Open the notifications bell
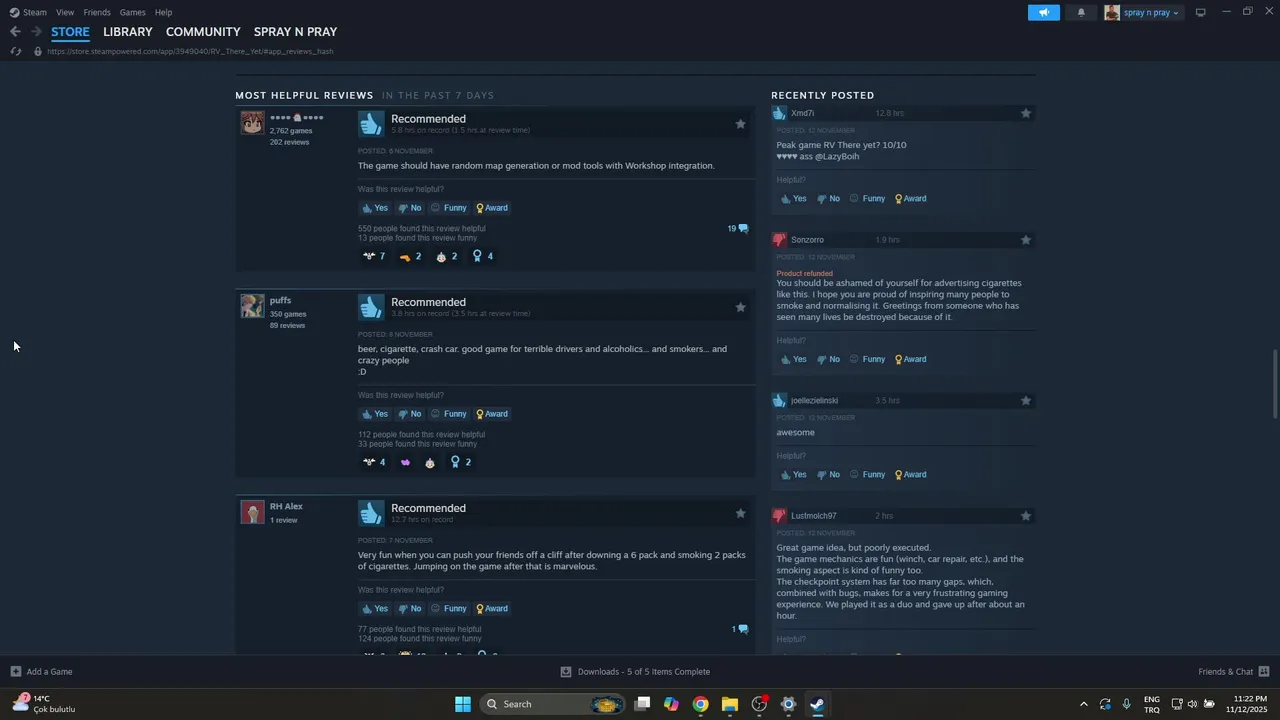Screen dimensions: 1280x720 (x=1081, y=12)
